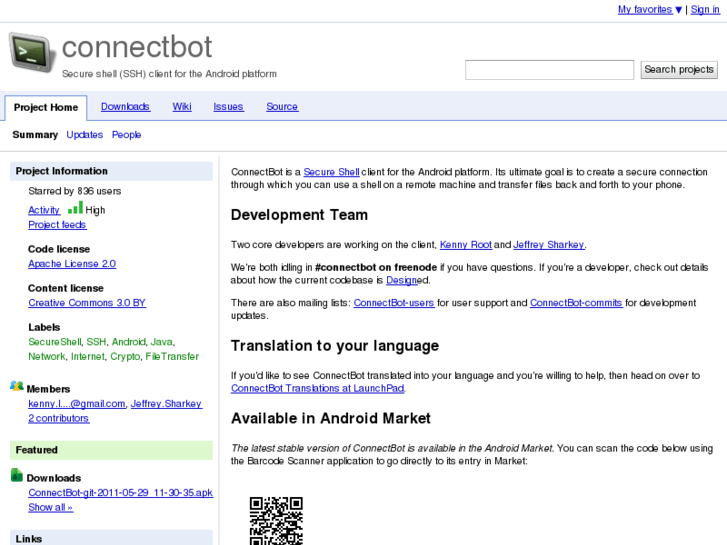Click the QR code image

click(x=275, y=520)
